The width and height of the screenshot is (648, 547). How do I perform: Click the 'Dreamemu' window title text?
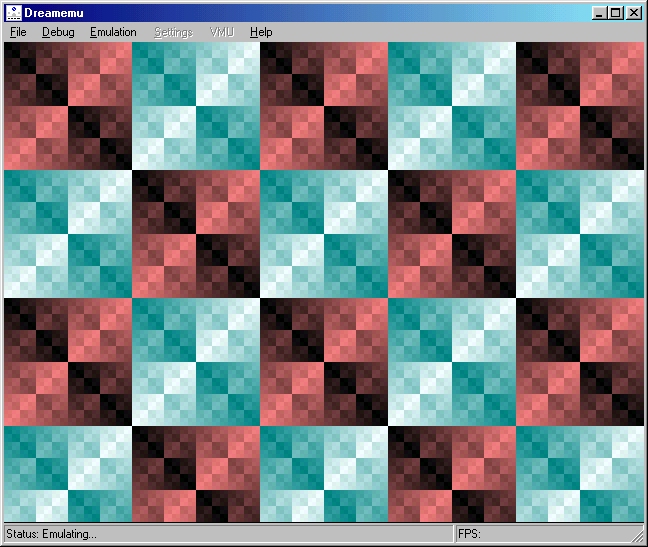pyautogui.click(x=54, y=13)
